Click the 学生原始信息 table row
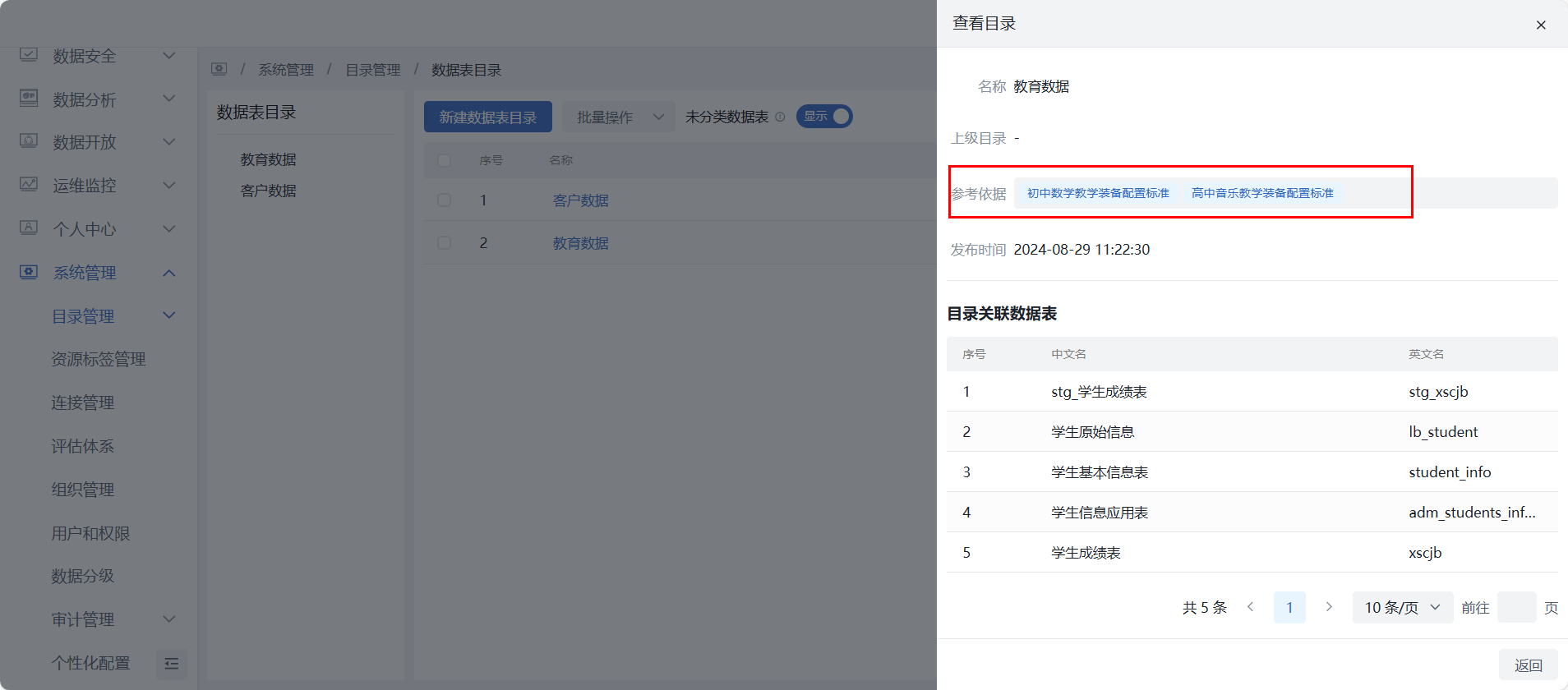 pyautogui.click(x=1252, y=432)
